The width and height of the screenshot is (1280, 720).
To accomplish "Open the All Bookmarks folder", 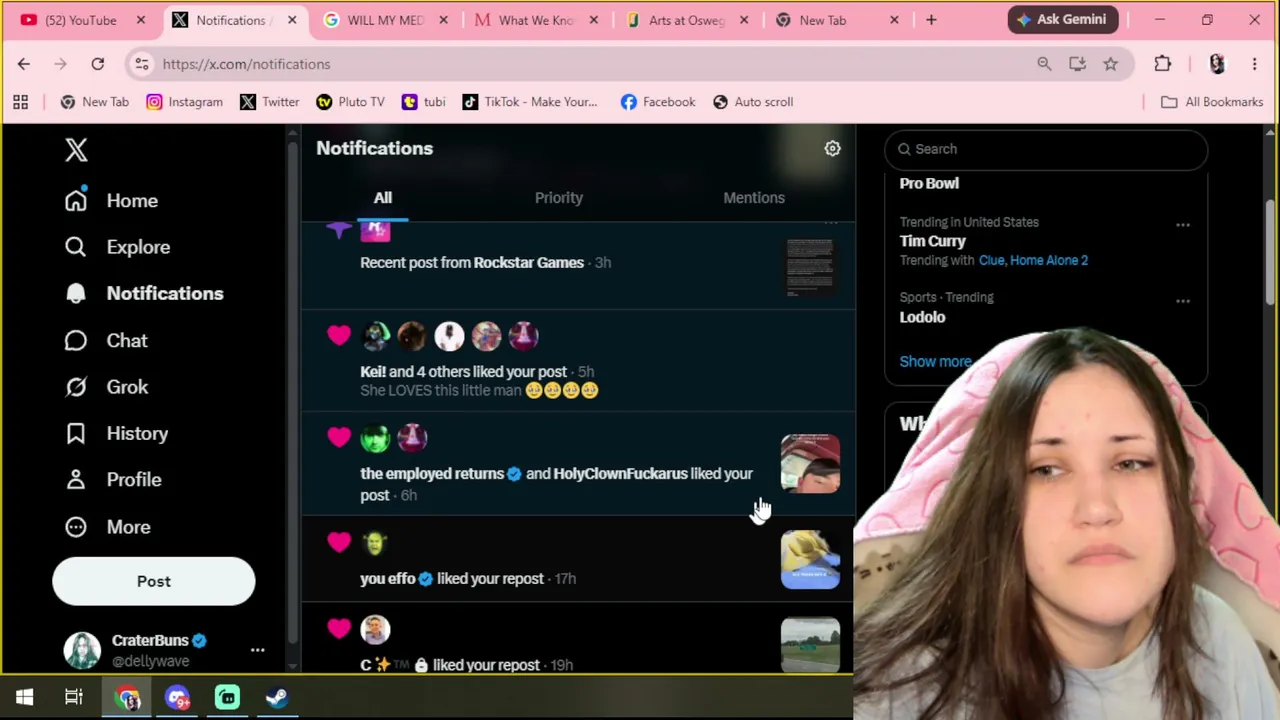I will [1211, 102].
